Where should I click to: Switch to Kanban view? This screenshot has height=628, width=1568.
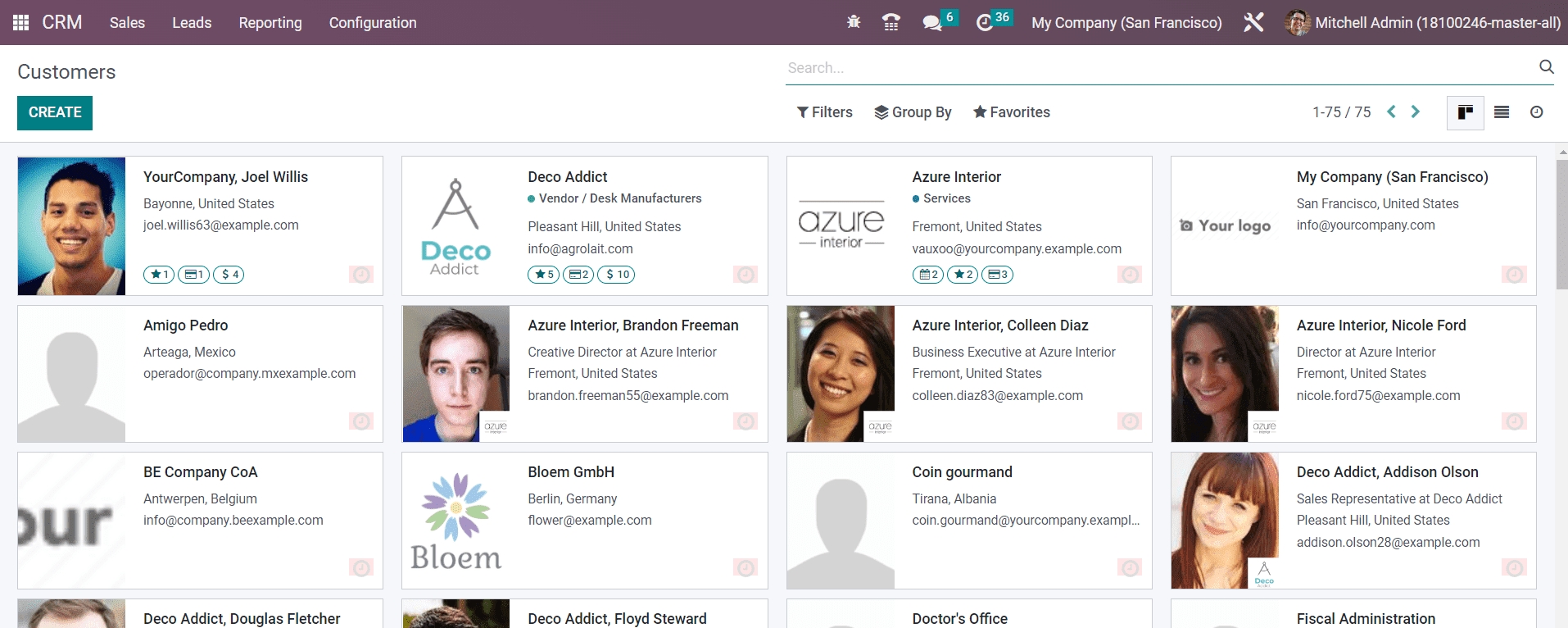[1465, 112]
